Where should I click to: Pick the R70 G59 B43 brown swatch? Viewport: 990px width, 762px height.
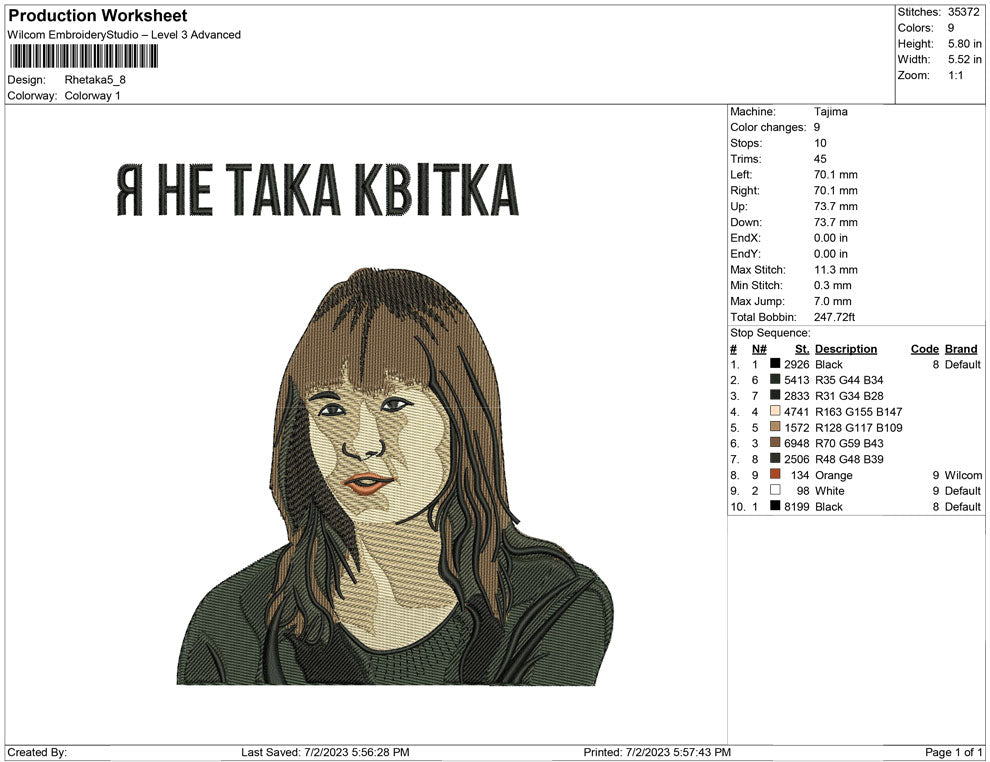coord(775,444)
